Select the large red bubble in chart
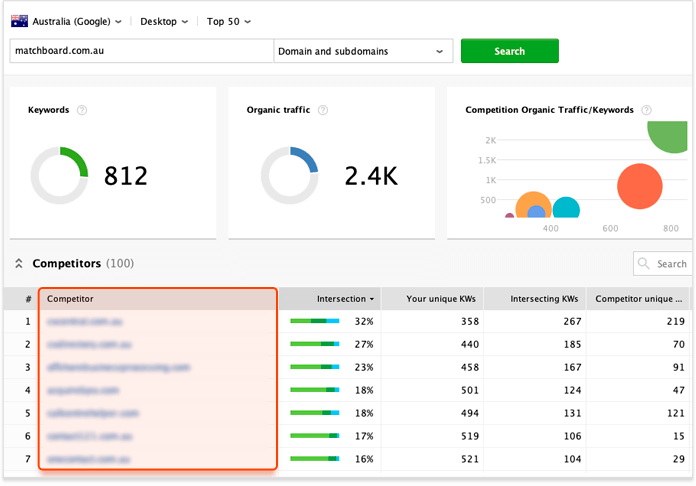Screen dimensions: 696x486 click(640, 186)
